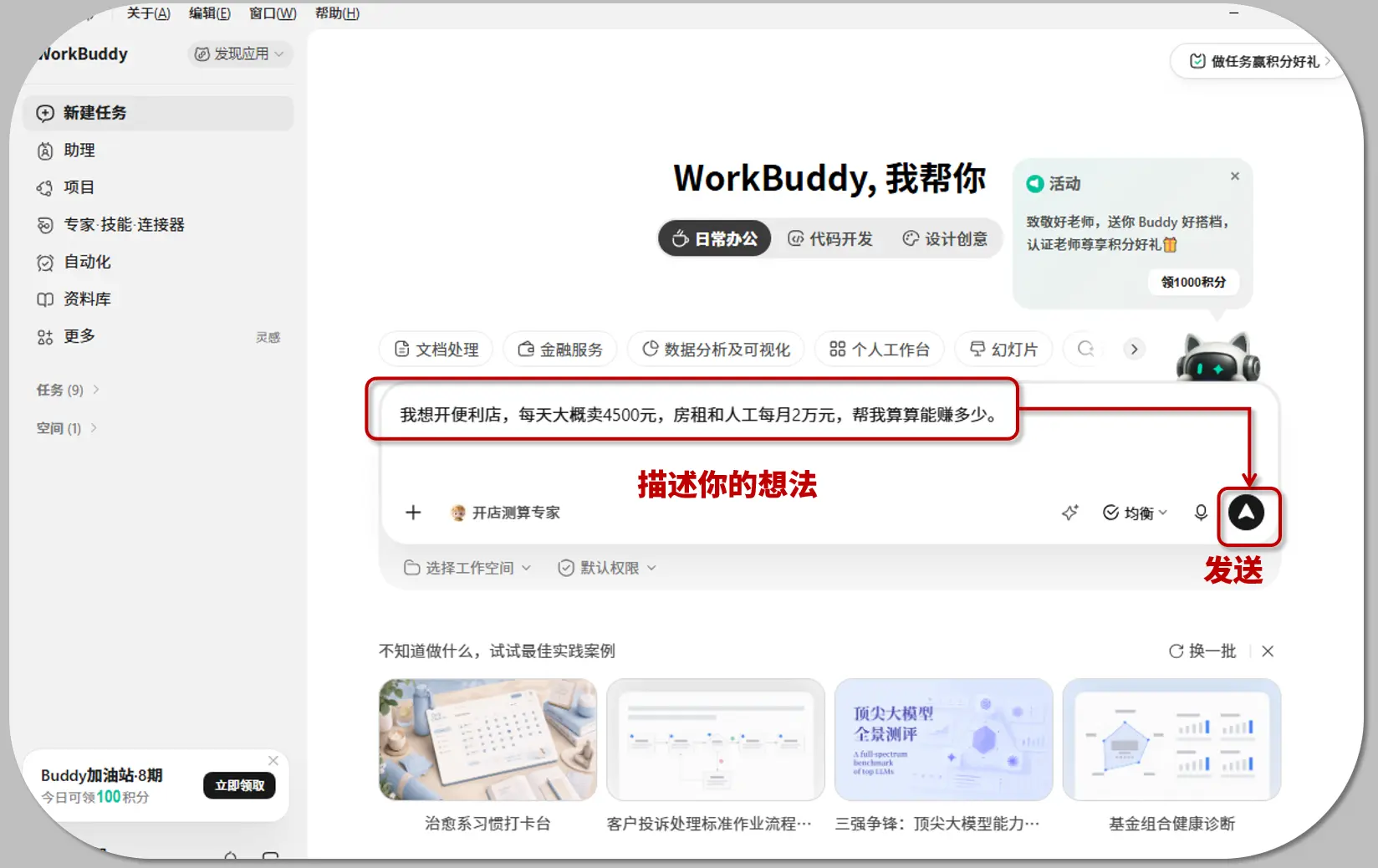Switch to the 设计创意 tab
The width and height of the screenshot is (1378, 868).
(x=945, y=239)
